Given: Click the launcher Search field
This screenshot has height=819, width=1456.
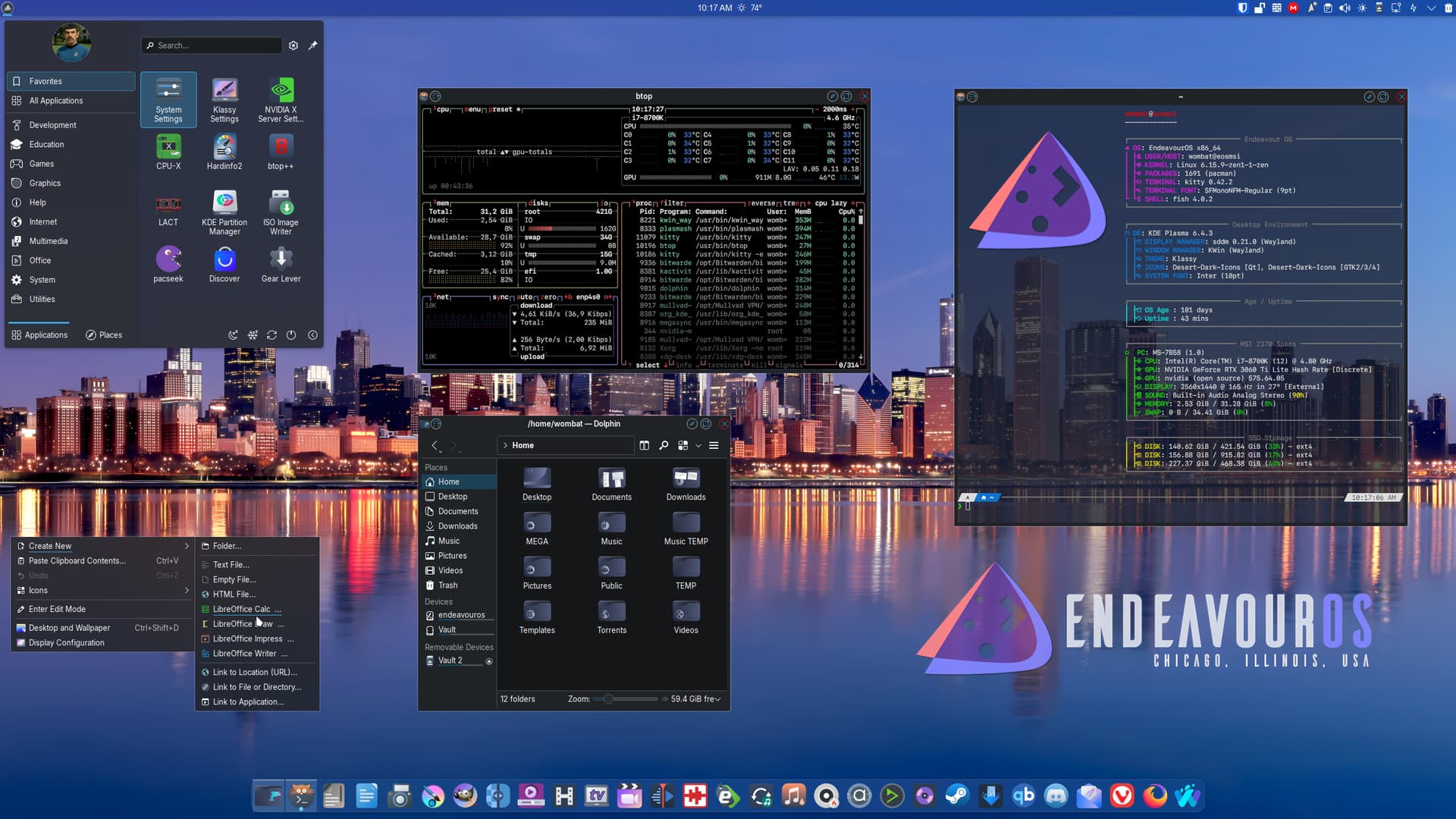Looking at the screenshot, I should 212,45.
